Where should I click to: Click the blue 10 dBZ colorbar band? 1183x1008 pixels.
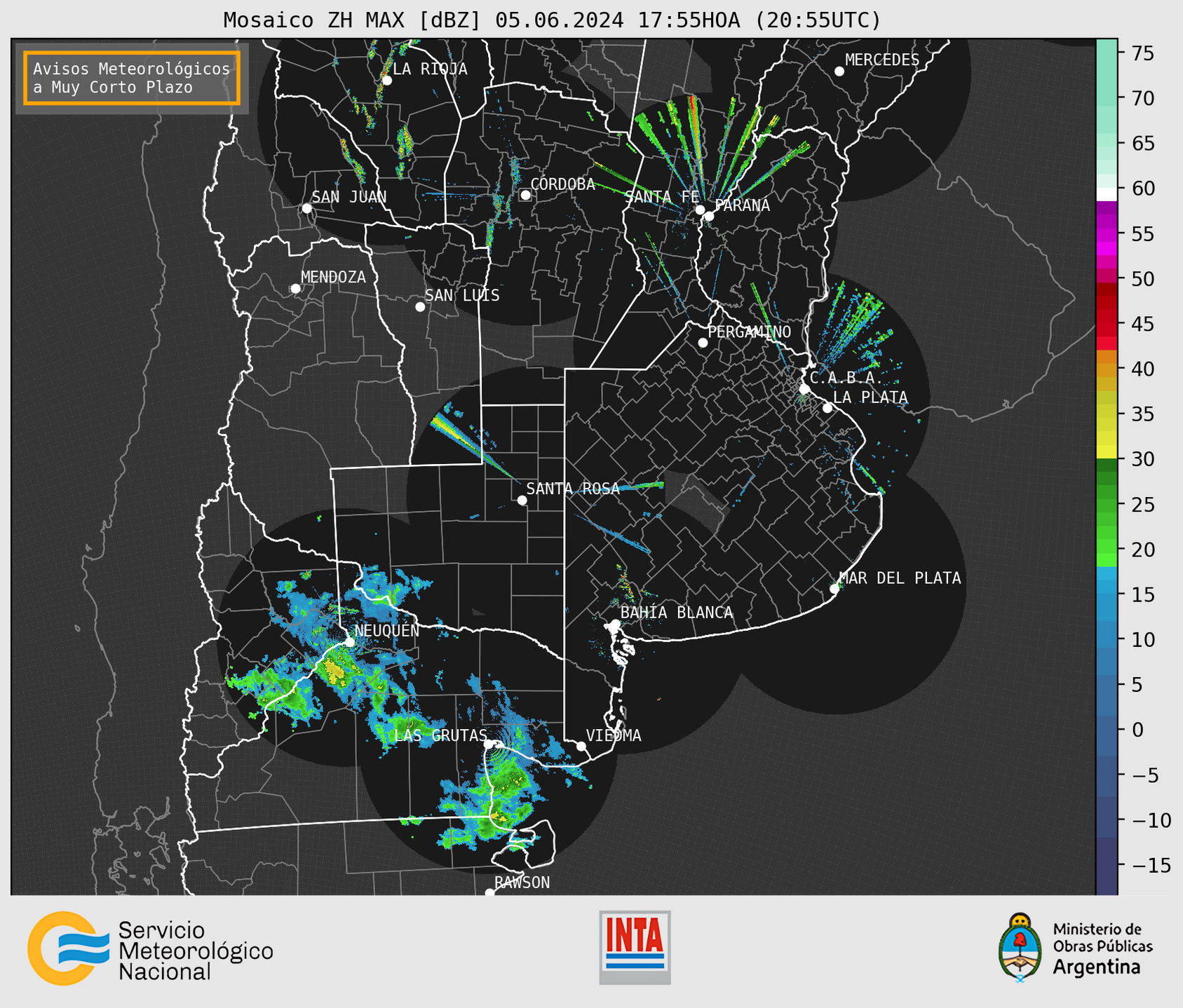(x=1107, y=640)
